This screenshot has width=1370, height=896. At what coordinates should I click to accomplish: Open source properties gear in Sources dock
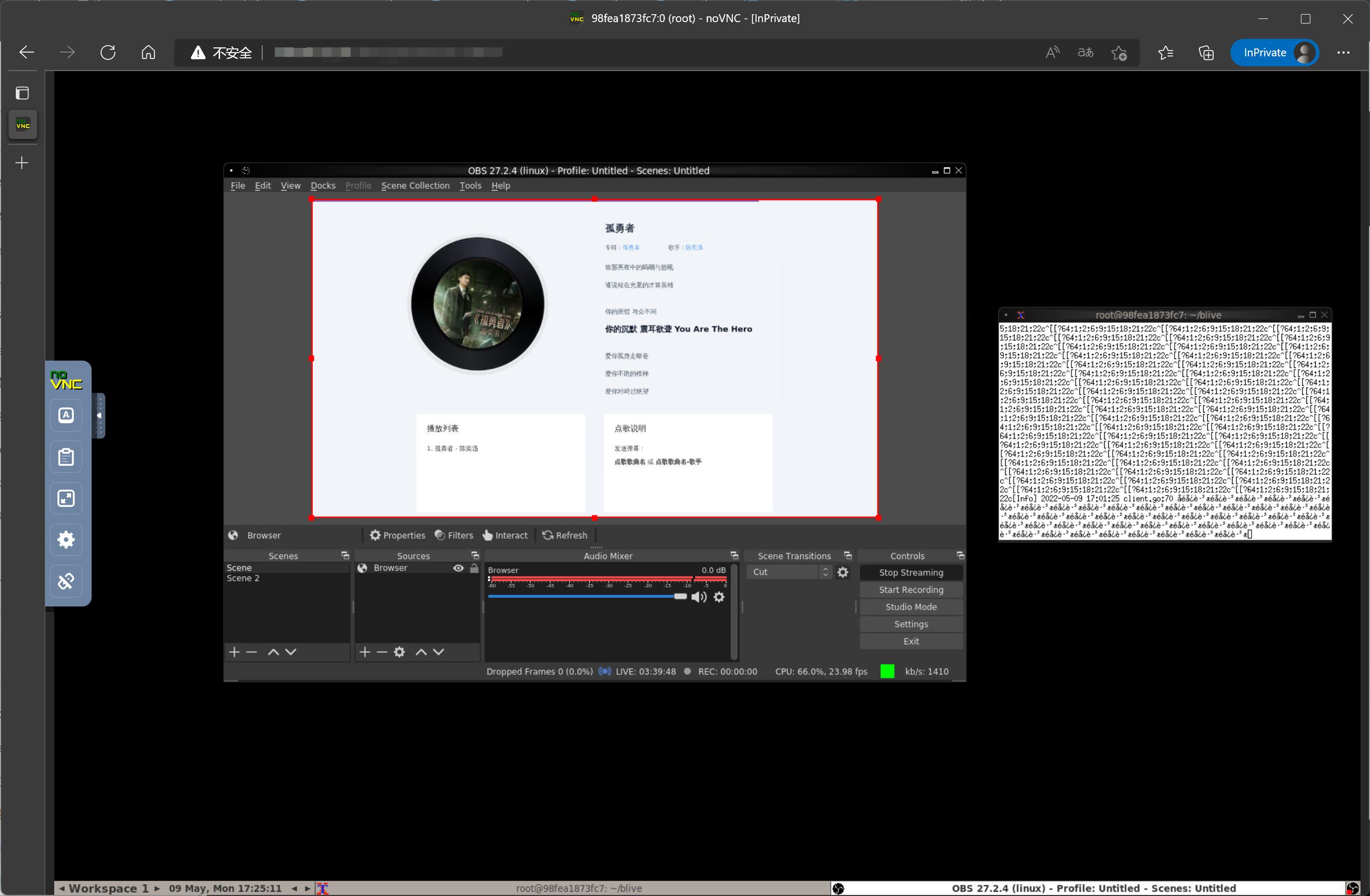point(399,651)
